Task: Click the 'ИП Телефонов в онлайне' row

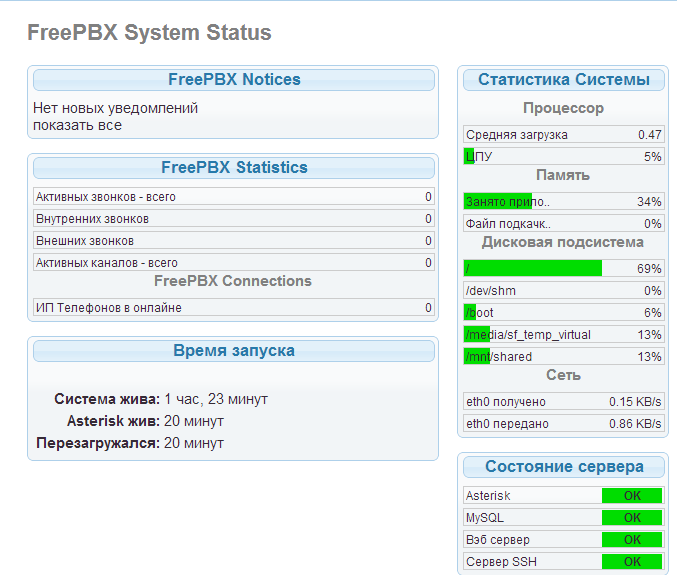Action: click(x=234, y=308)
